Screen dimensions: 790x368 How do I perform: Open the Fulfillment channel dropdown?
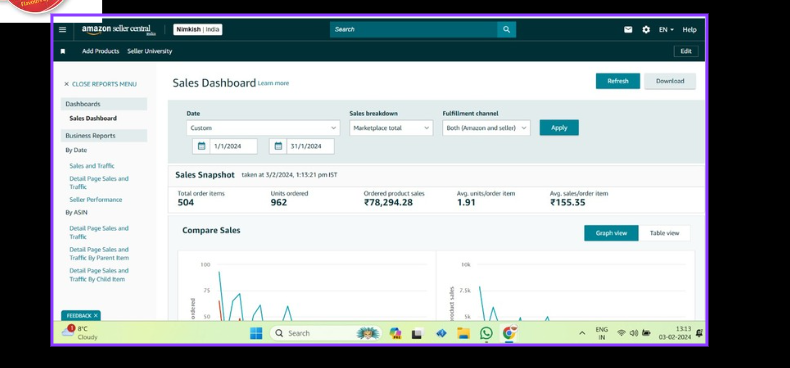[486, 128]
